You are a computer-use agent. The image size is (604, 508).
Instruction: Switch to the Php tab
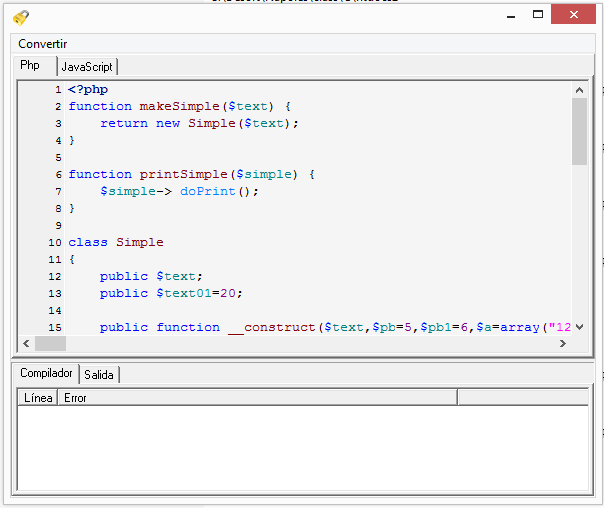click(x=31, y=66)
